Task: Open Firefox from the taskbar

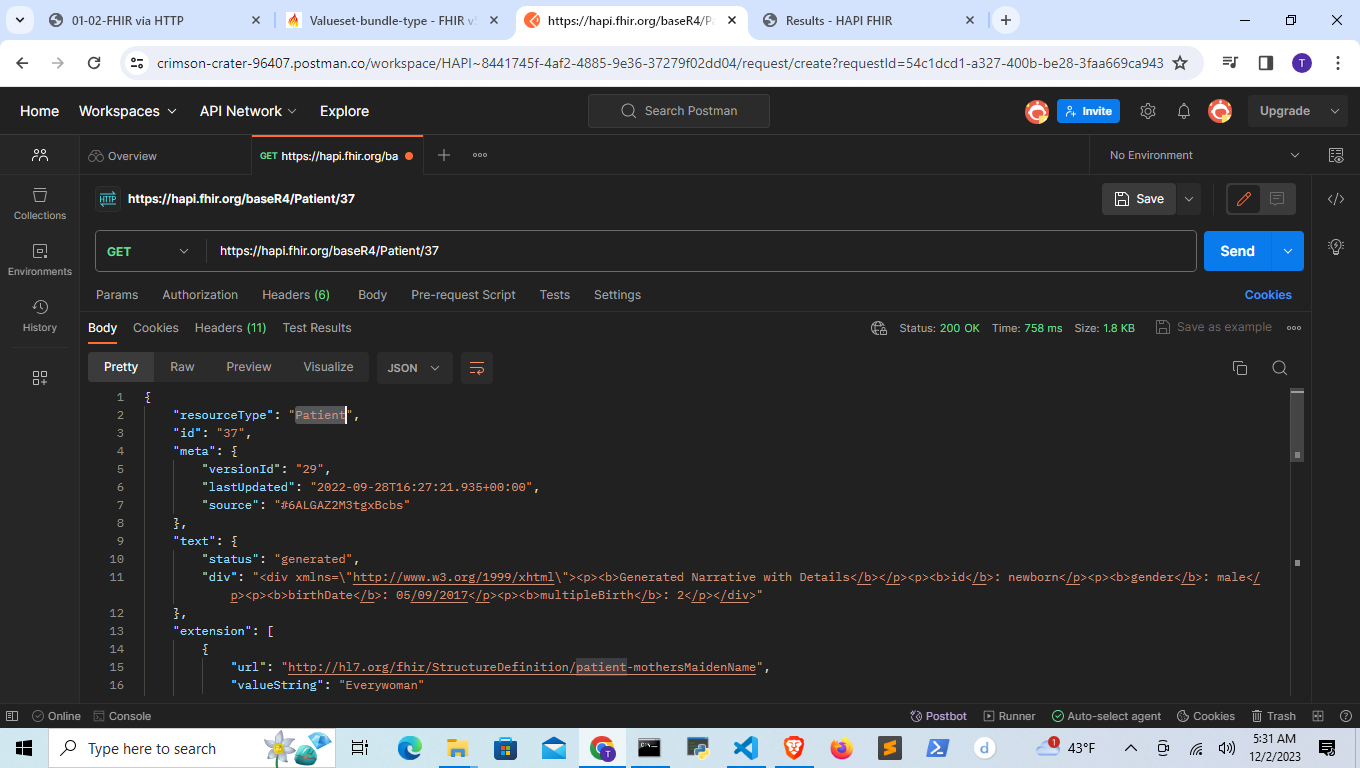Action: [841, 748]
